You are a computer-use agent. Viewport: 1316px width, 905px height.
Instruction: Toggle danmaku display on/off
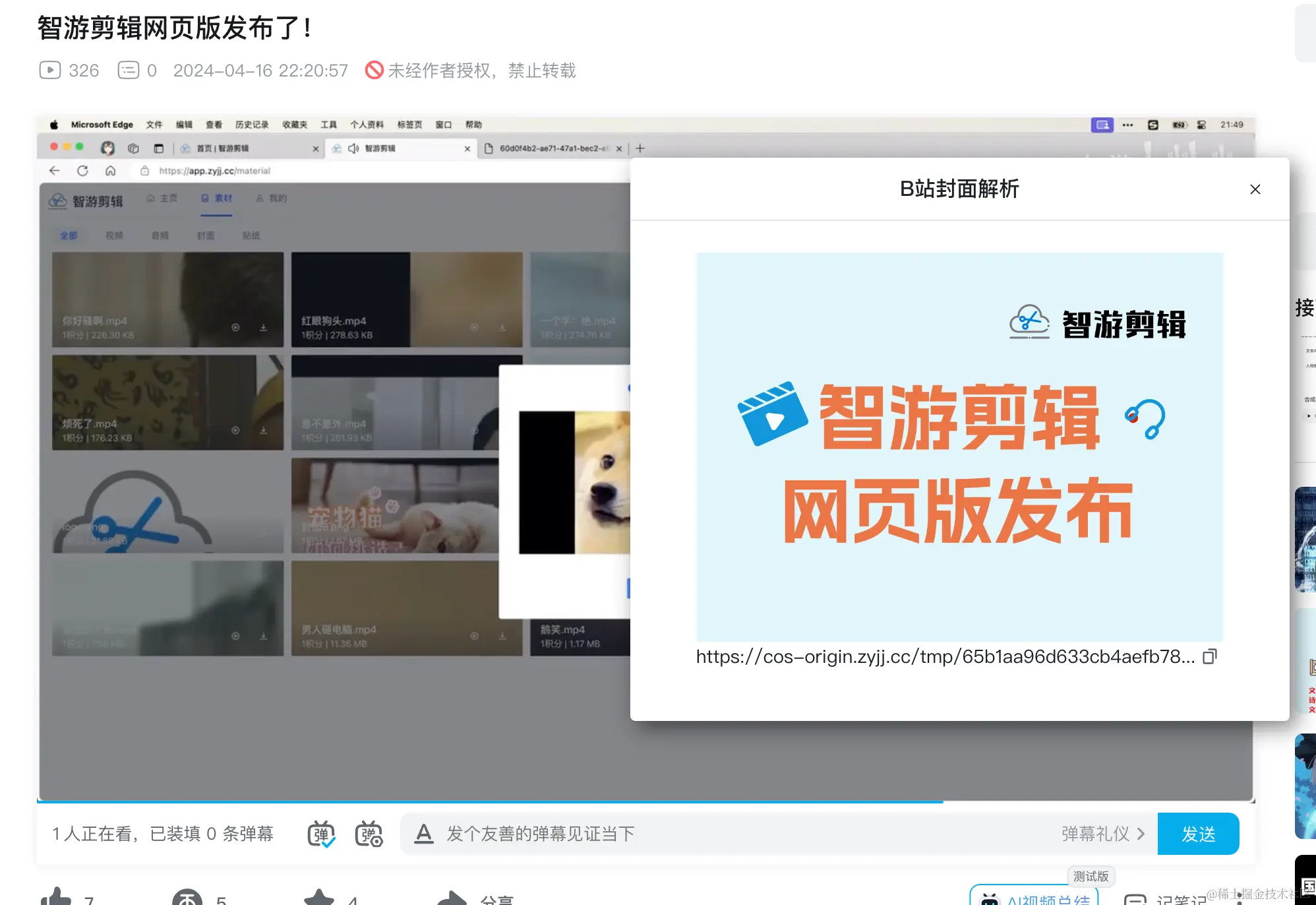(x=321, y=834)
